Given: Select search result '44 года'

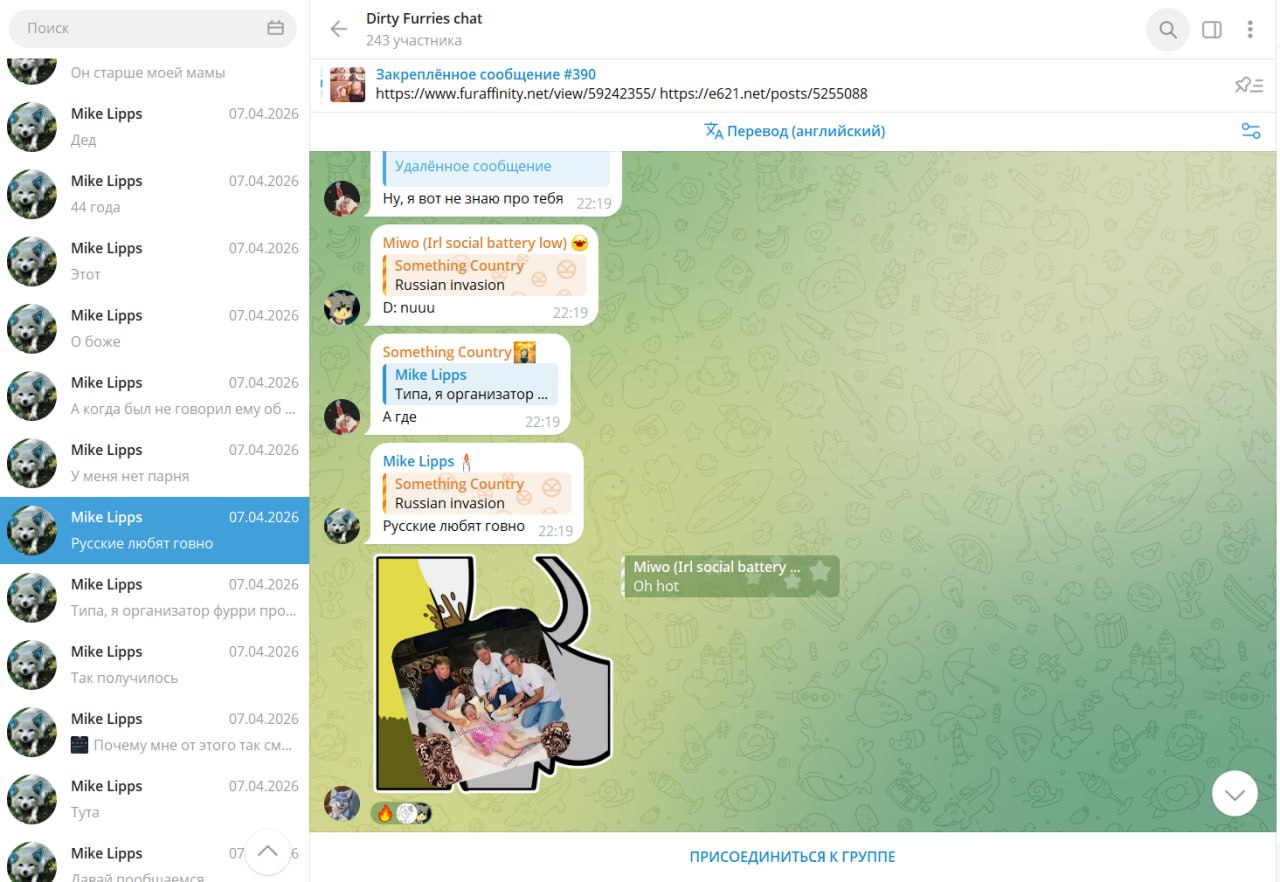Looking at the screenshot, I should (x=155, y=194).
